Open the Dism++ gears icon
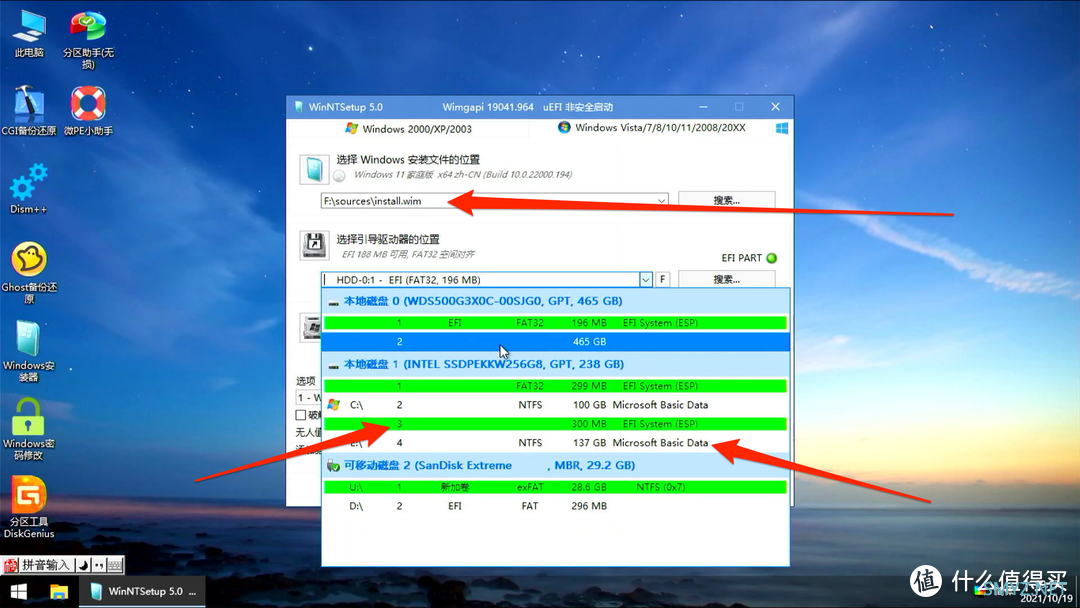Viewport: 1080px width, 608px height. pos(29,189)
